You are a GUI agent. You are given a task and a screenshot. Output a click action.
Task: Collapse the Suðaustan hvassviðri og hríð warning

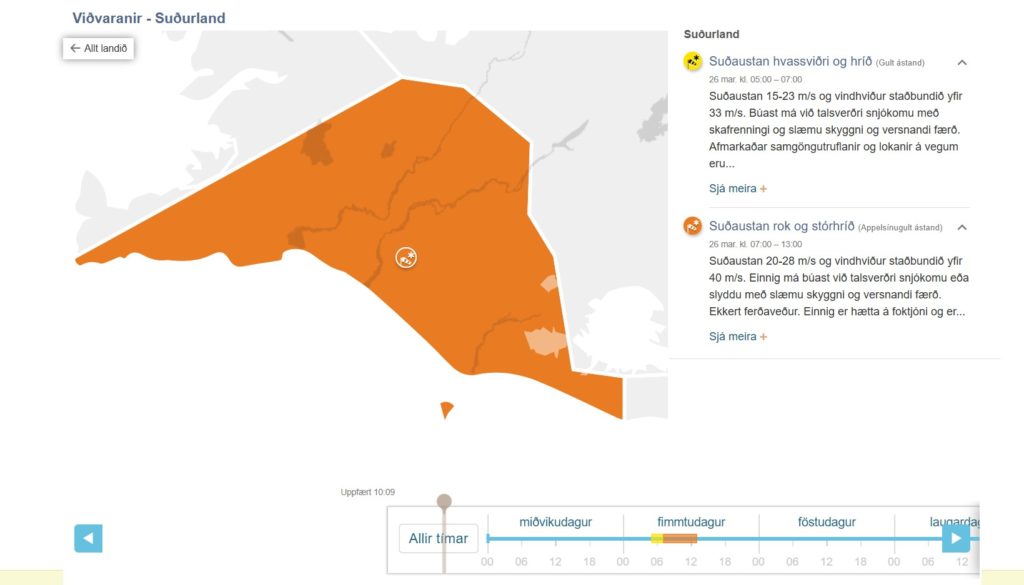pos(962,62)
